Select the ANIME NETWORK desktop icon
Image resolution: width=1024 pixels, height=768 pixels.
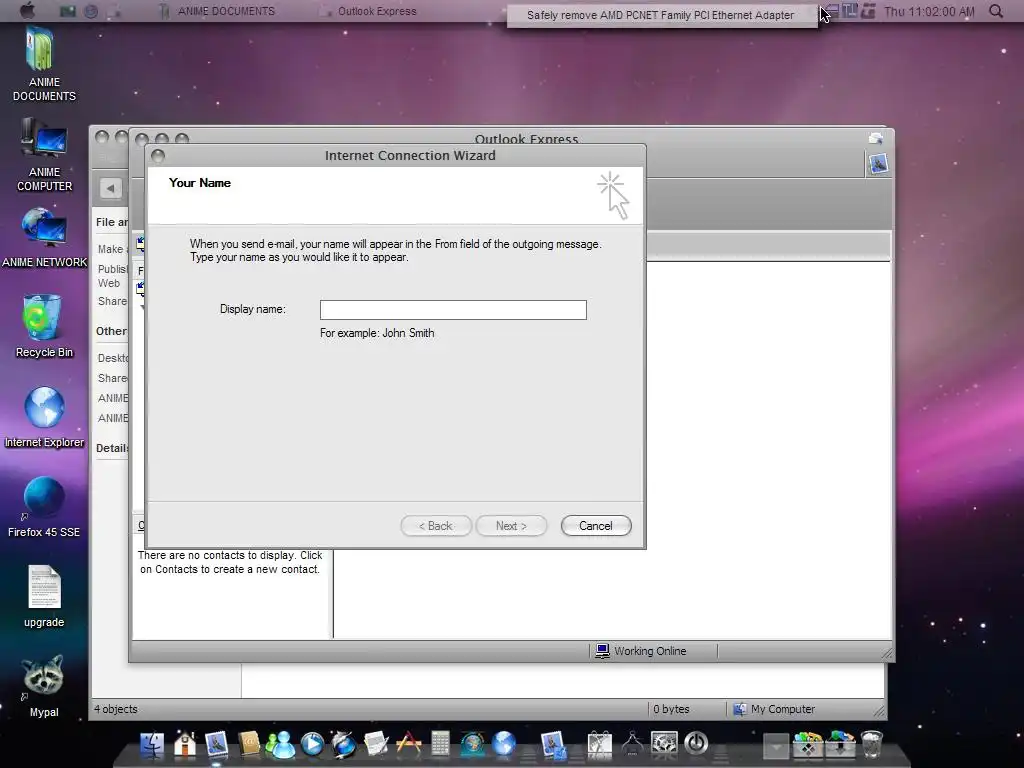44,238
